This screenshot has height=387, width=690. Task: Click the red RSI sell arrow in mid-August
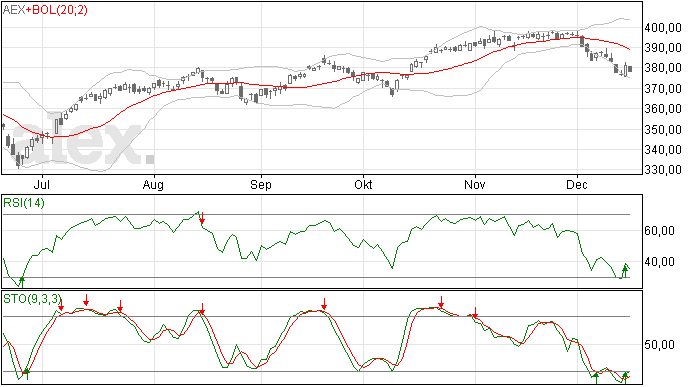click(x=202, y=217)
